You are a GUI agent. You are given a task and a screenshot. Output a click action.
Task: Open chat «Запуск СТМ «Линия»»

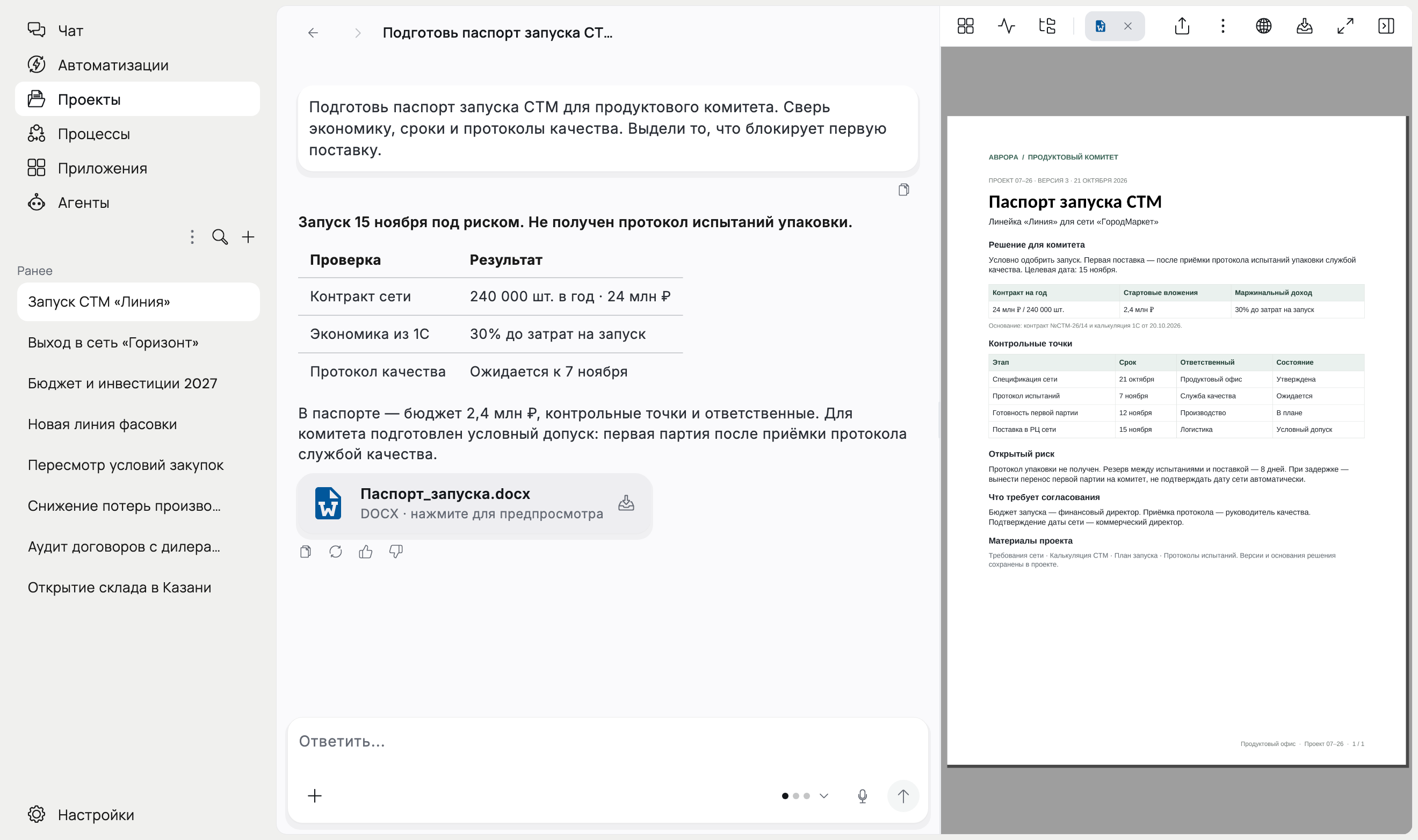pyautogui.click(x=138, y=302)
